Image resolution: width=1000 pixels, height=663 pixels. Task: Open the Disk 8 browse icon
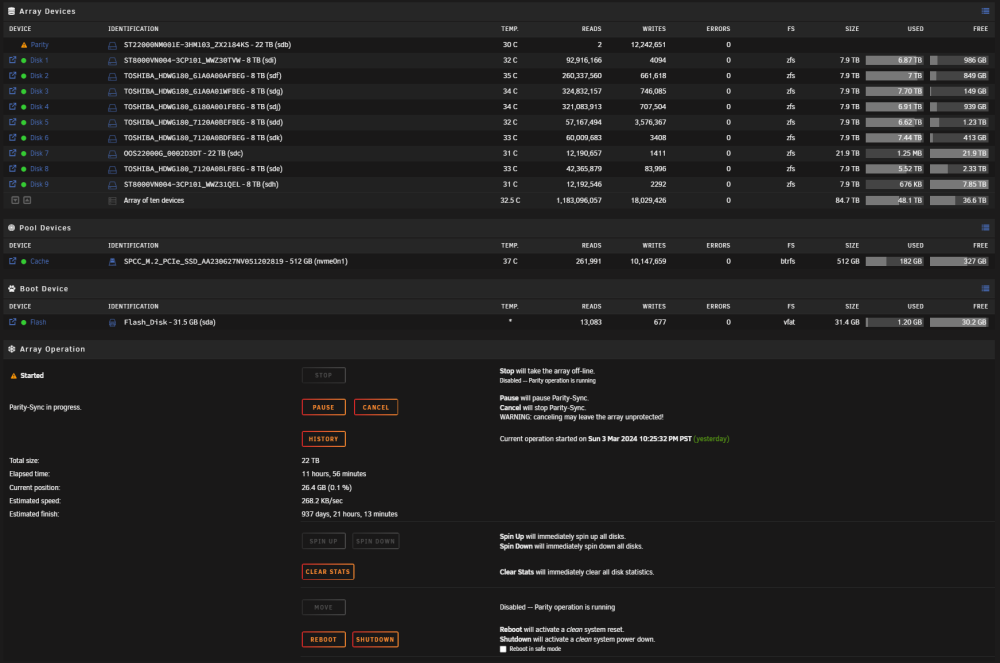point(12,168)
